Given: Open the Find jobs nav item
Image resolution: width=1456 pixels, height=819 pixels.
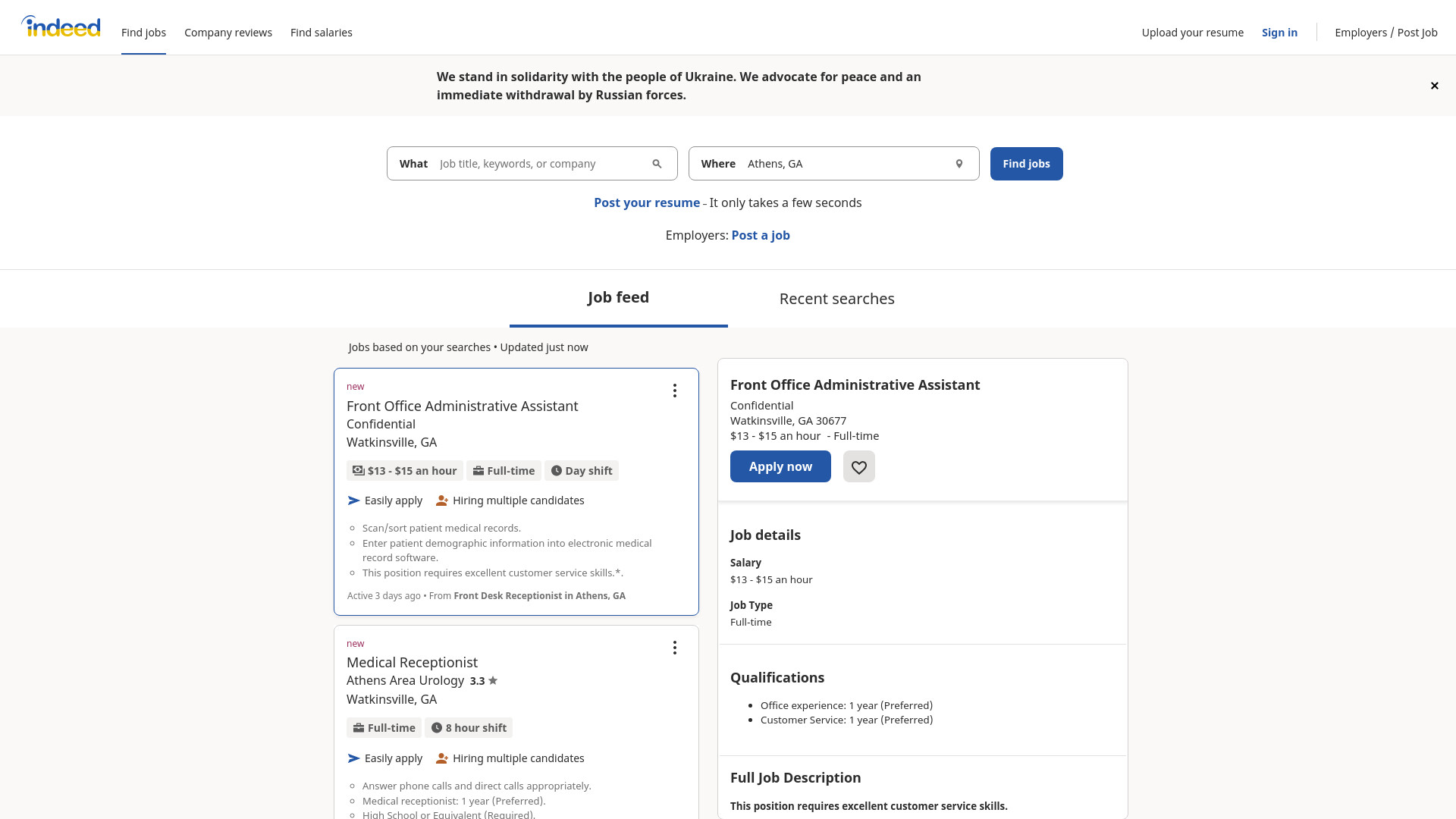Looking at the screenshot, I should [x=143, y=33].
